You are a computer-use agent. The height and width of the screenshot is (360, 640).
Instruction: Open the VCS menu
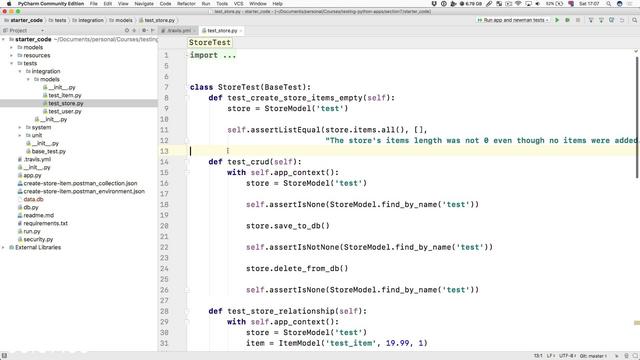tap(238, 4)
